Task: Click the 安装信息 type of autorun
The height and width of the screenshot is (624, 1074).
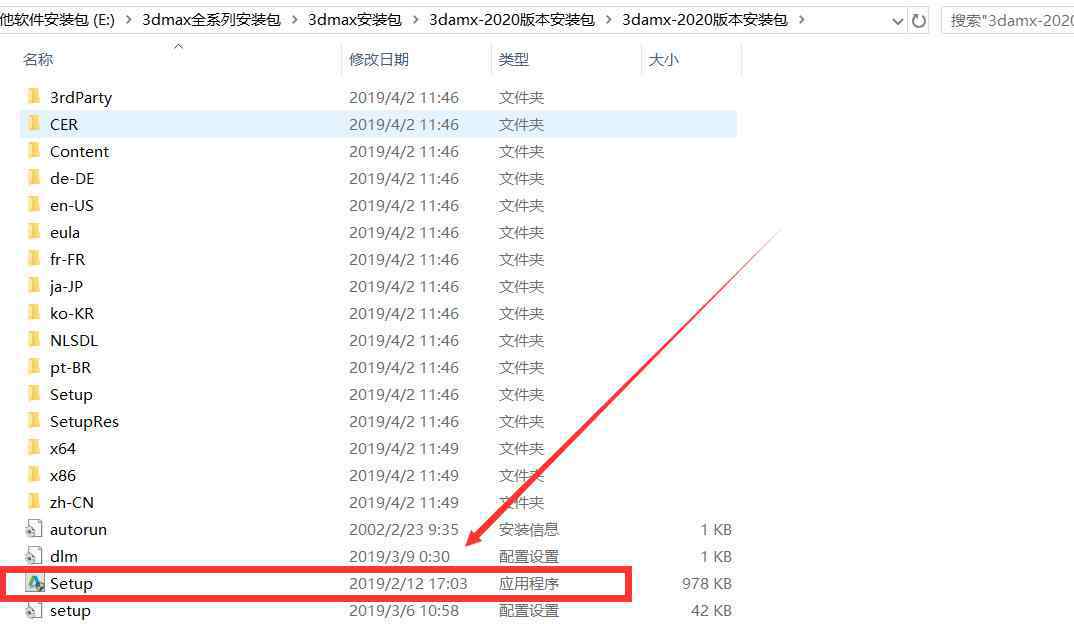Action: (x=529, y=529)
